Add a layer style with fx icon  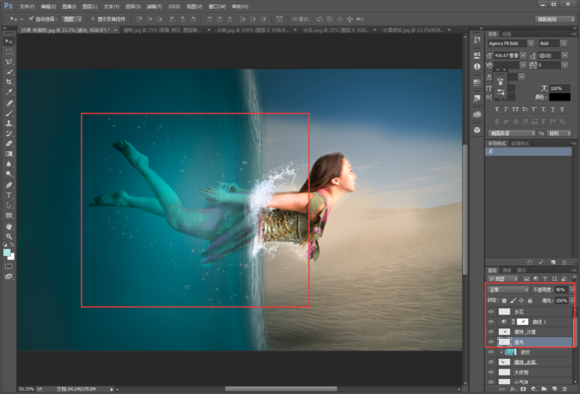(x=513, y=389)
